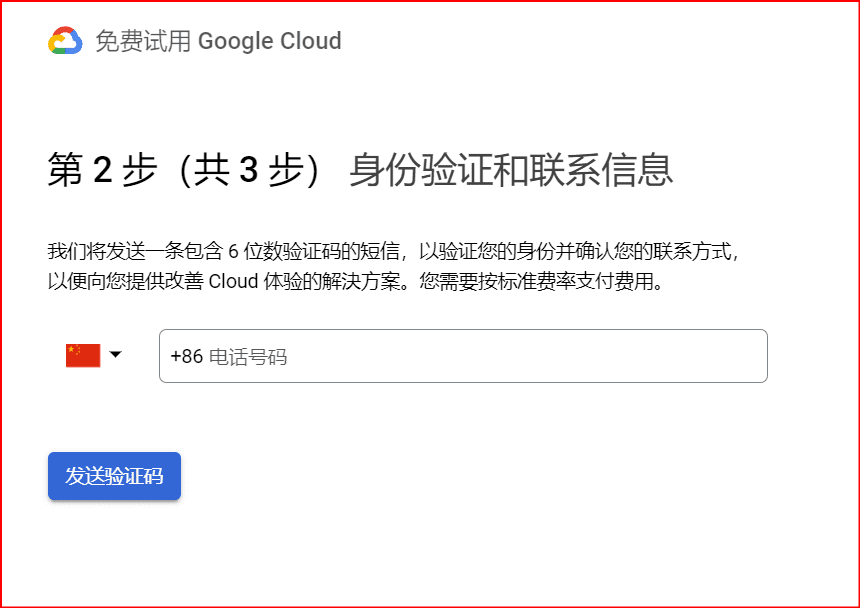
Task: Click the 免费试用 Google Cloud header
Action: pos(216,41)
